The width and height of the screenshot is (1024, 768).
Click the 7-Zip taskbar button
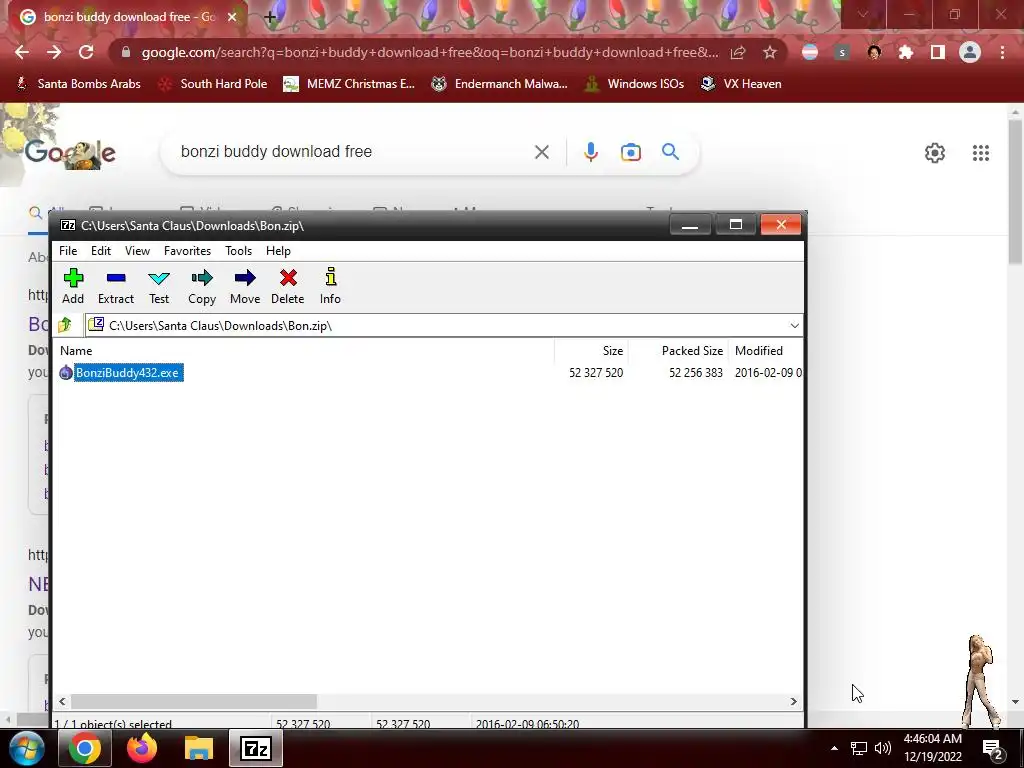coord(256,748)
